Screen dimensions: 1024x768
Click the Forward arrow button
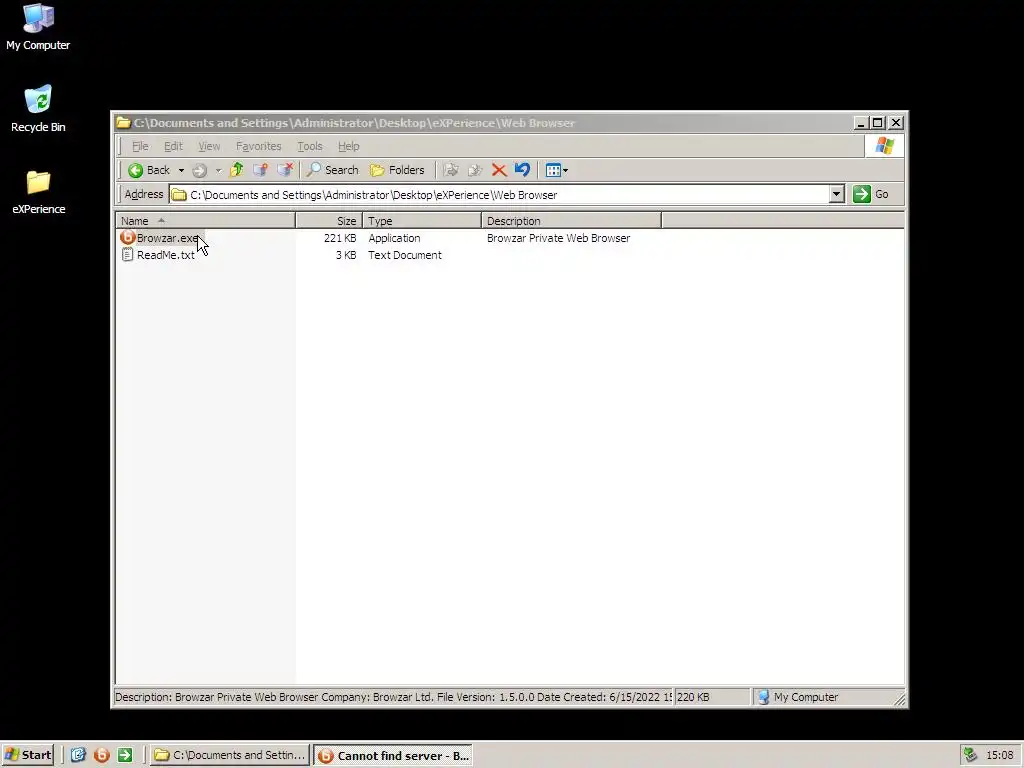pyautogui.click(x=200, y=170)
